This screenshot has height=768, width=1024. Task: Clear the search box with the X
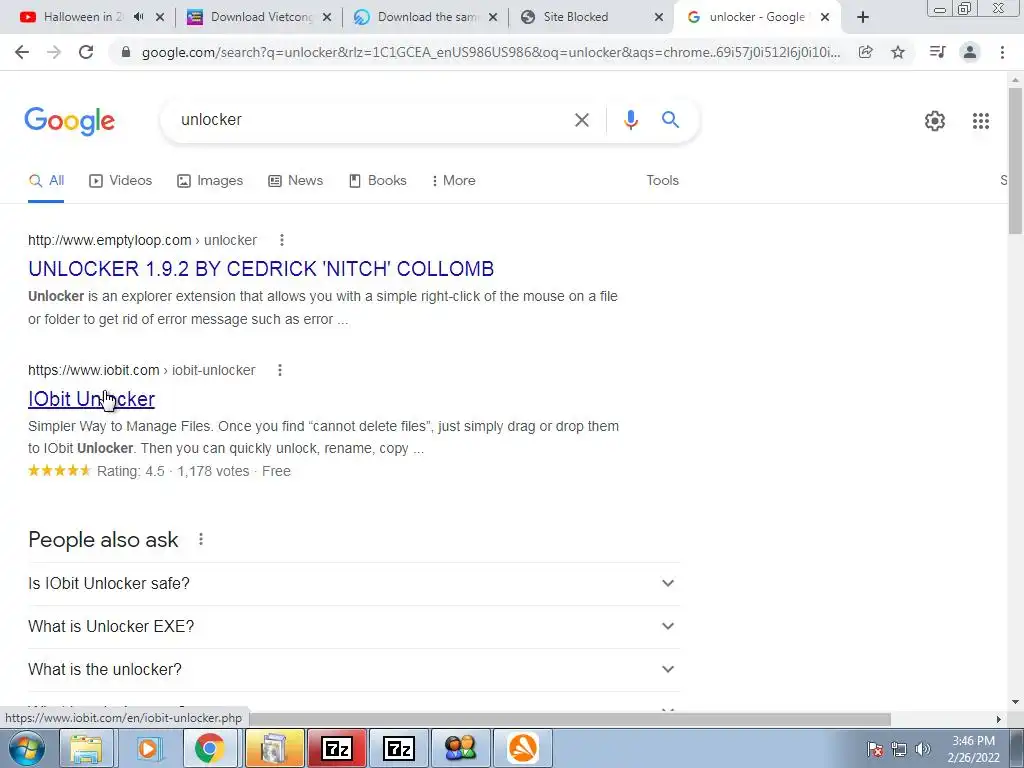point(581,120)
